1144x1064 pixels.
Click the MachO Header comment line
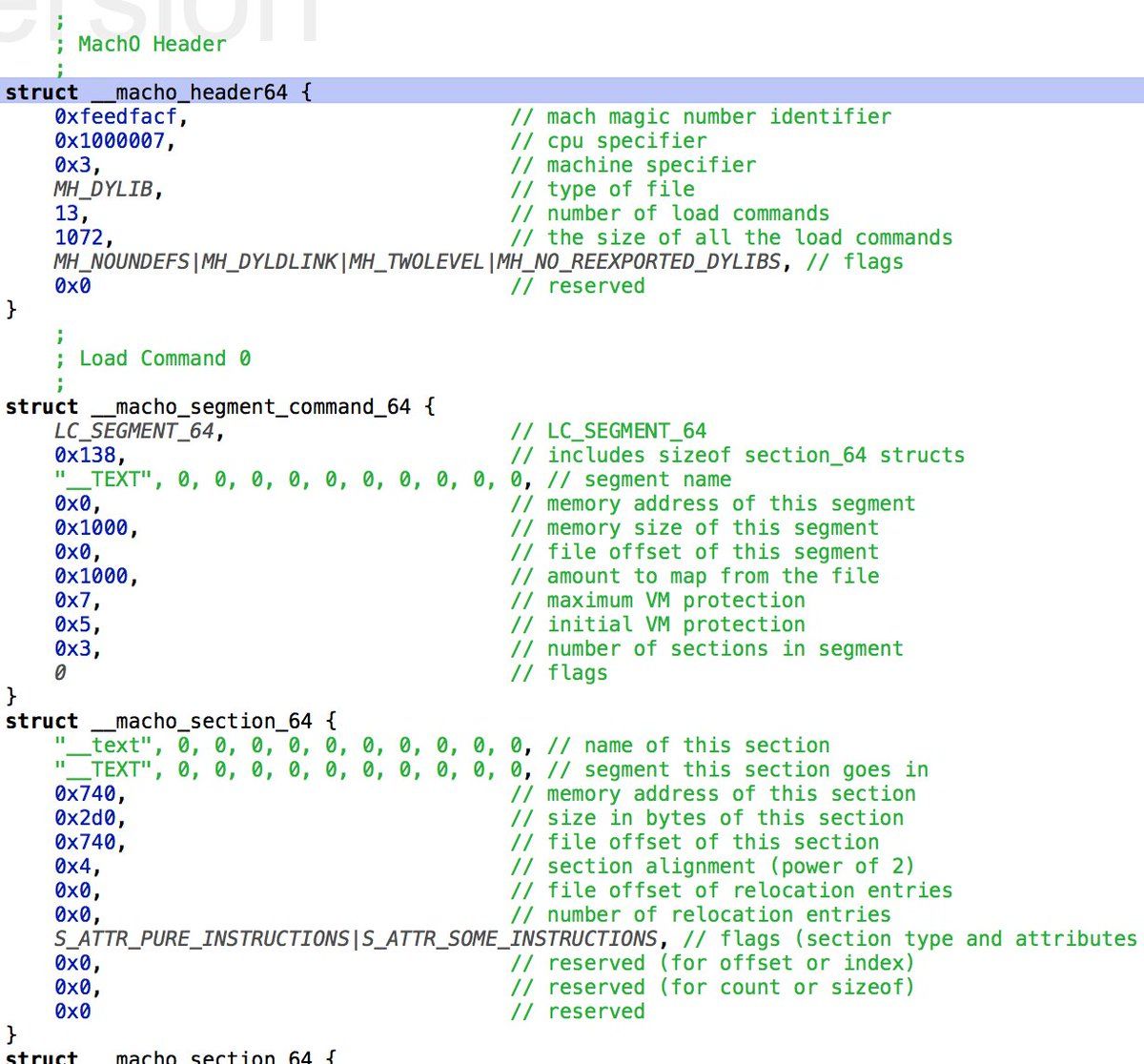(152, 44)
